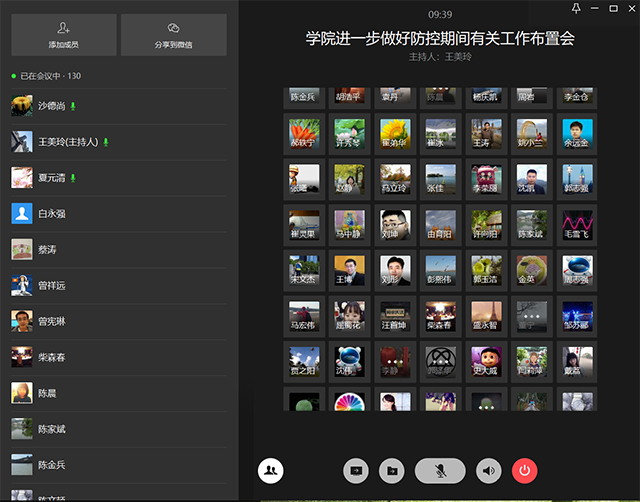Pin the meeting window on top

577,8
